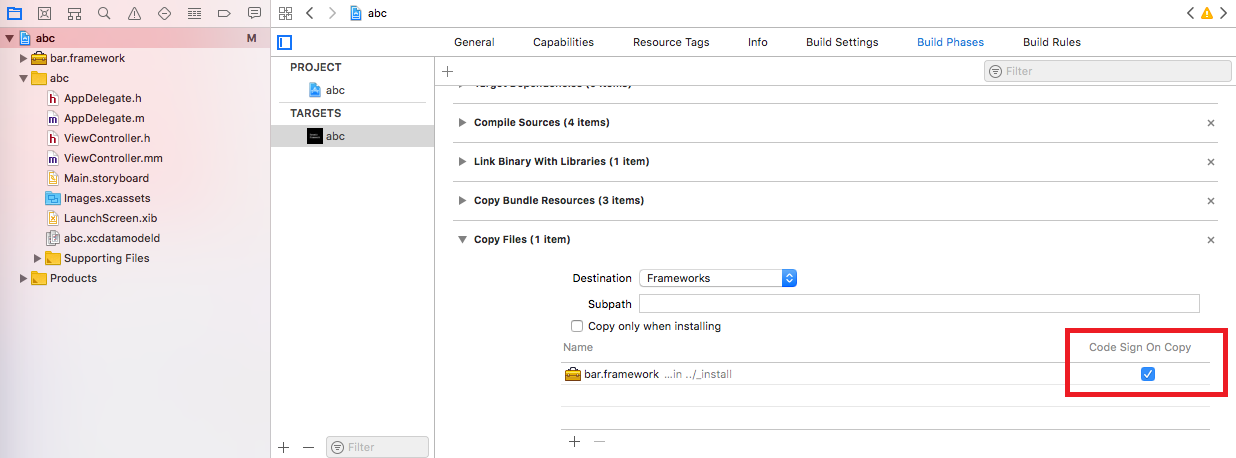This screenshot has height=458, width=1236.
Task: Expand bar.framework in navigator
Action: pos(24,58)
